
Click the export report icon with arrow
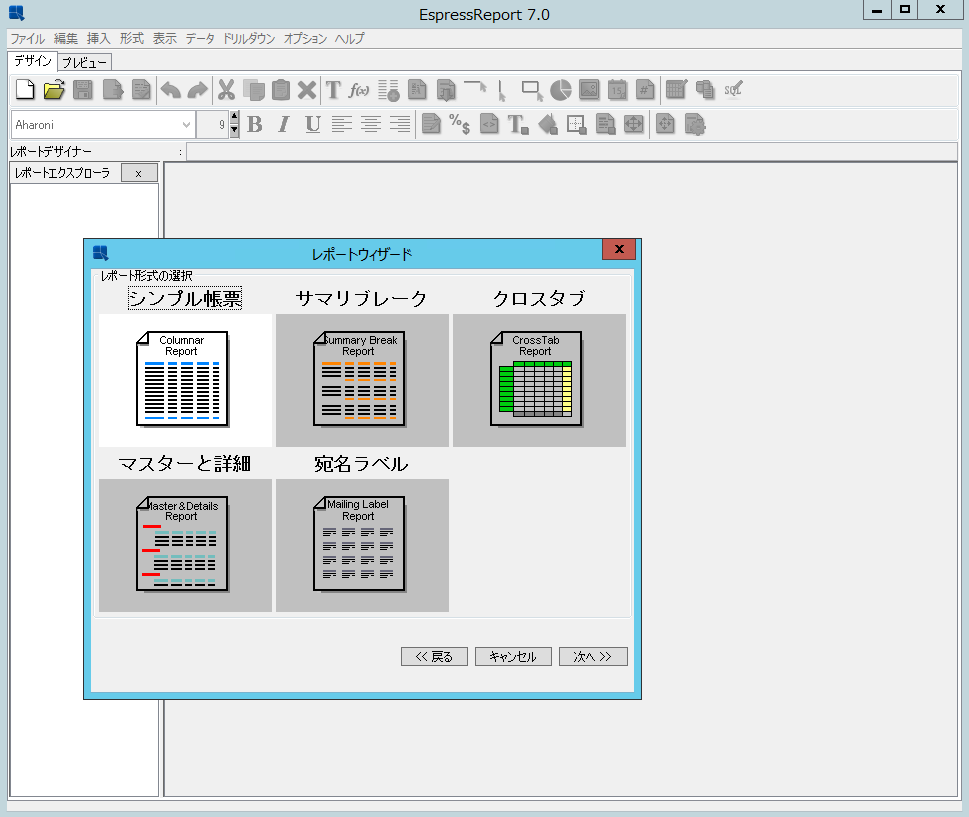112,90
